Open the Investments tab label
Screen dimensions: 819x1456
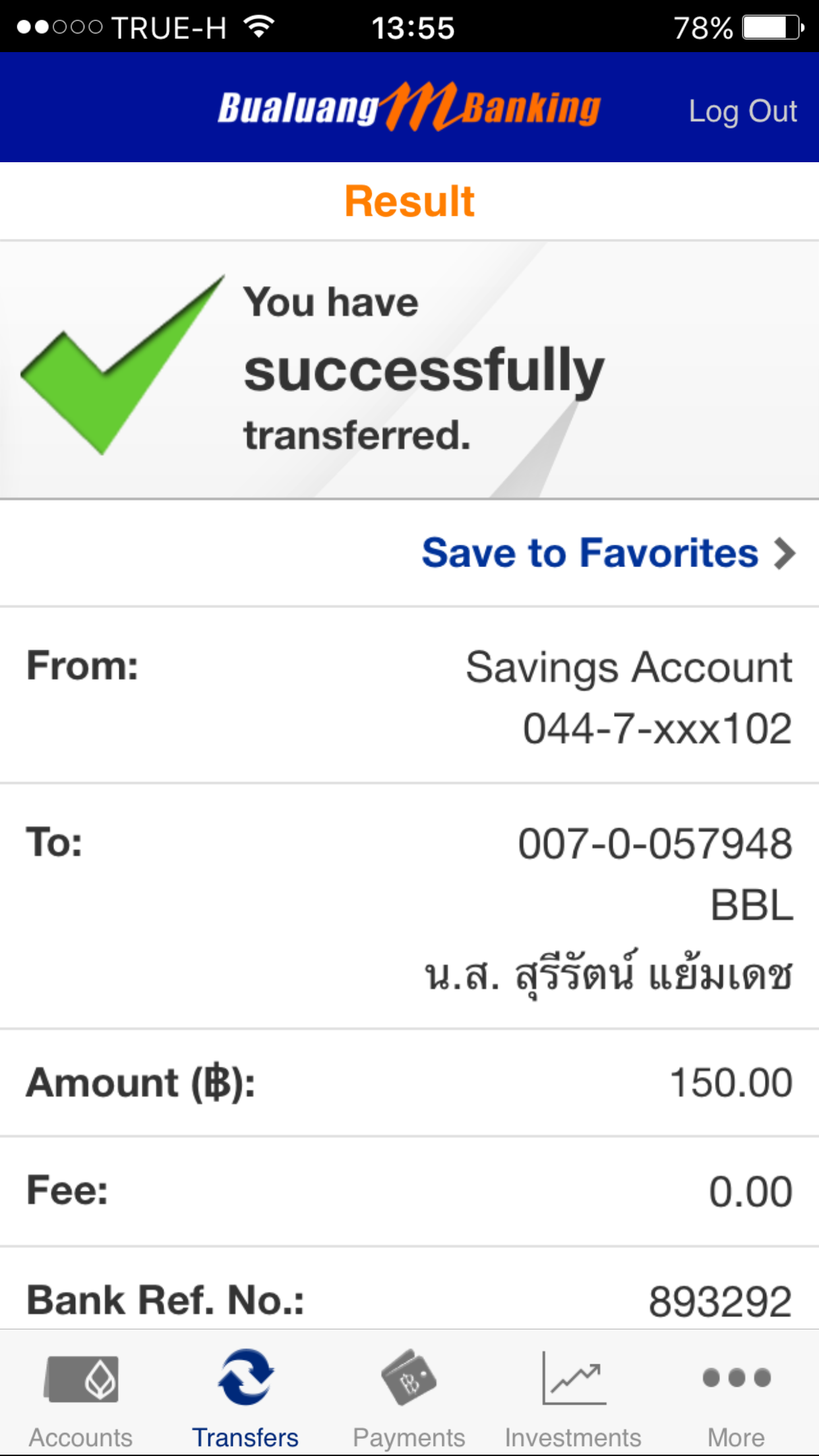pyautogui.click(x=573, y=1438)
